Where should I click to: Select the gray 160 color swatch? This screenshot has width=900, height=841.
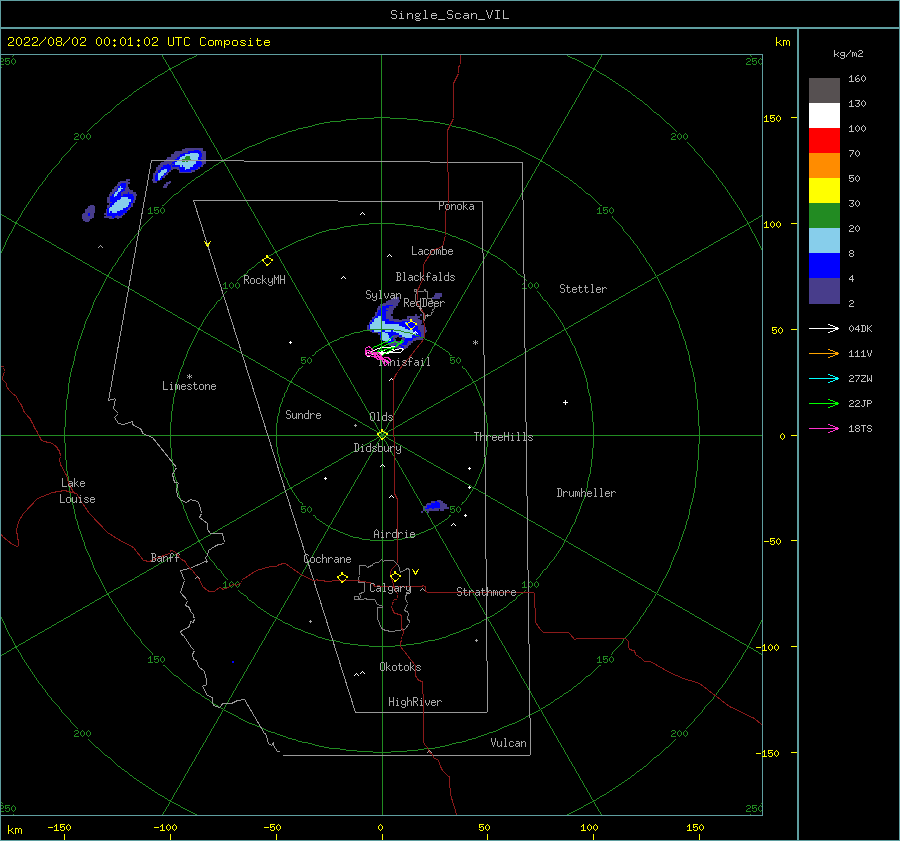824,90
